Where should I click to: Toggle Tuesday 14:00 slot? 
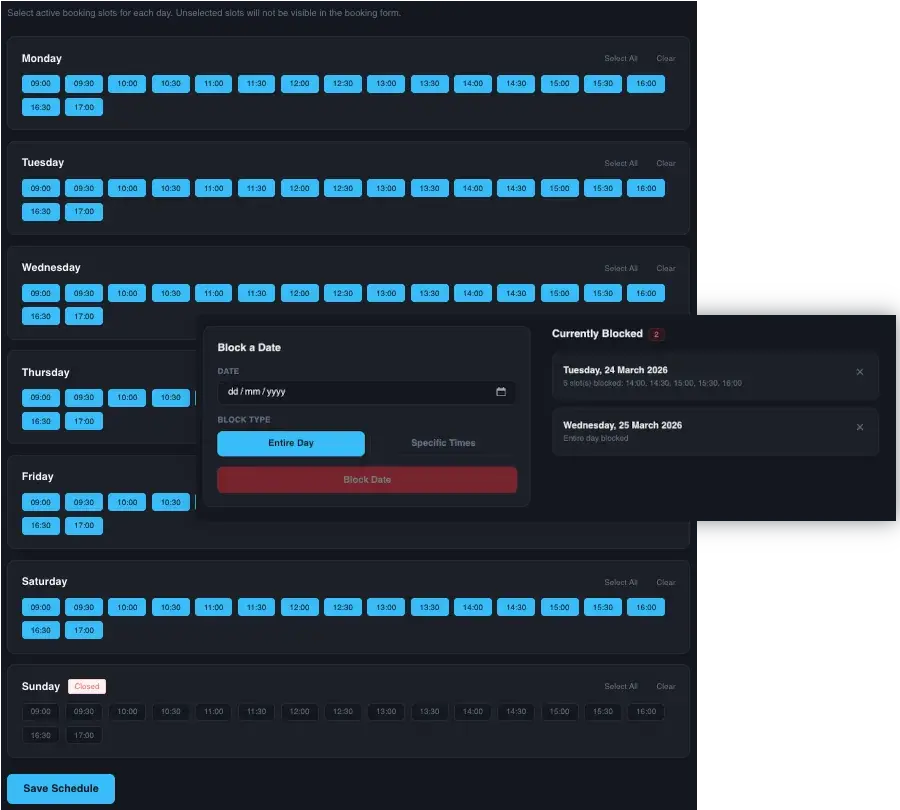(x=472, y=188)
